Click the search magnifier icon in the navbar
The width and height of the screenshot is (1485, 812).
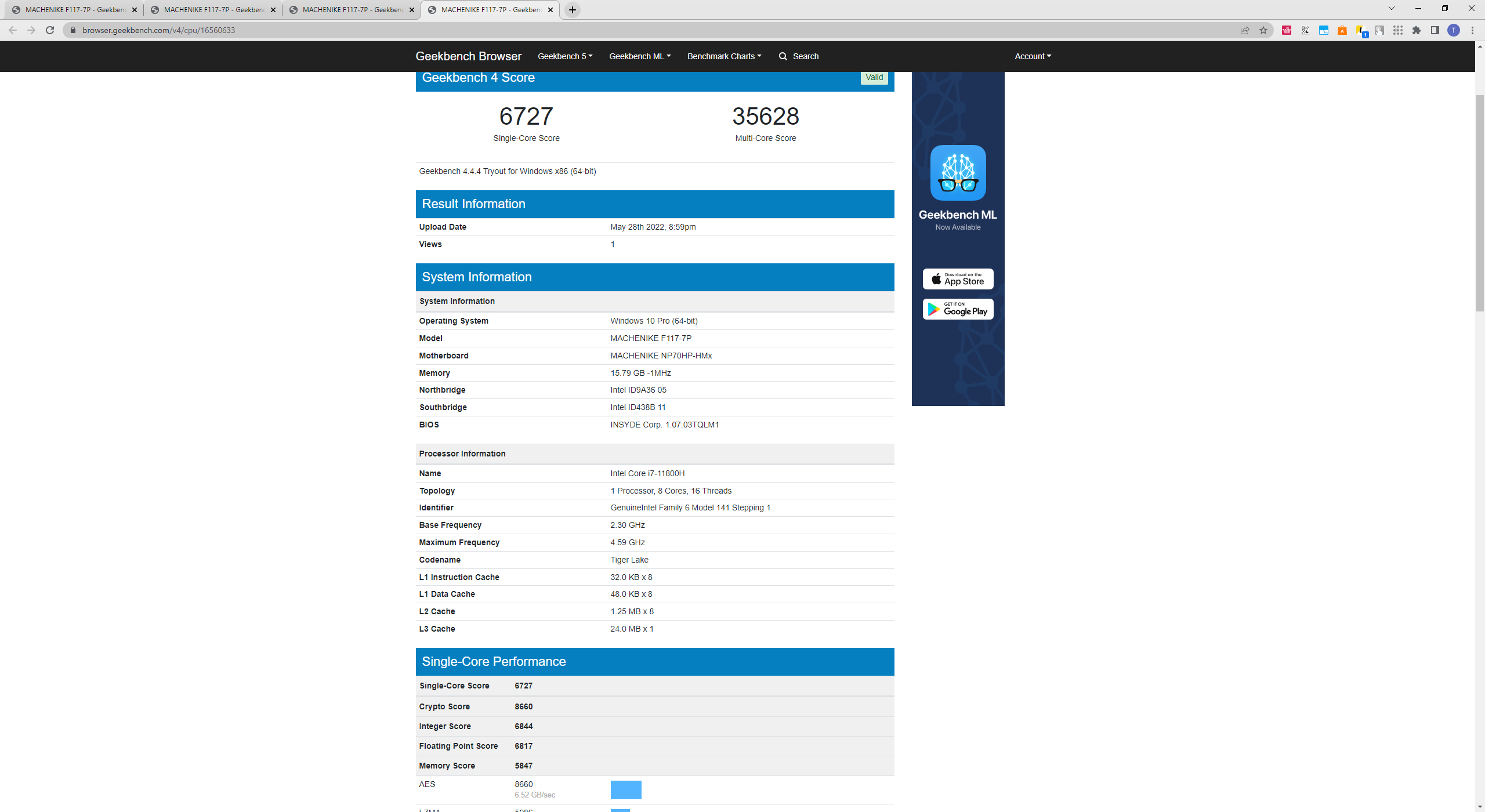pyautogui.click(x=783, y=56)
